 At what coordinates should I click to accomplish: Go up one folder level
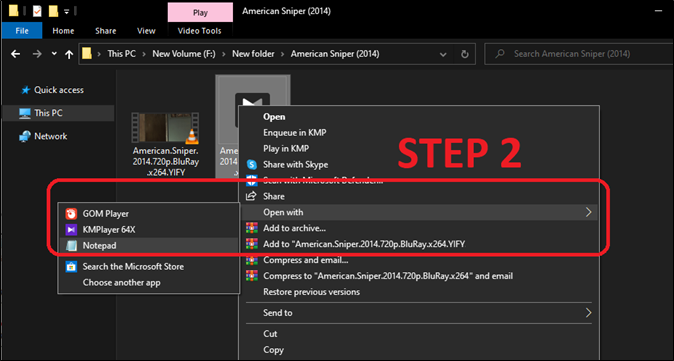69,54
